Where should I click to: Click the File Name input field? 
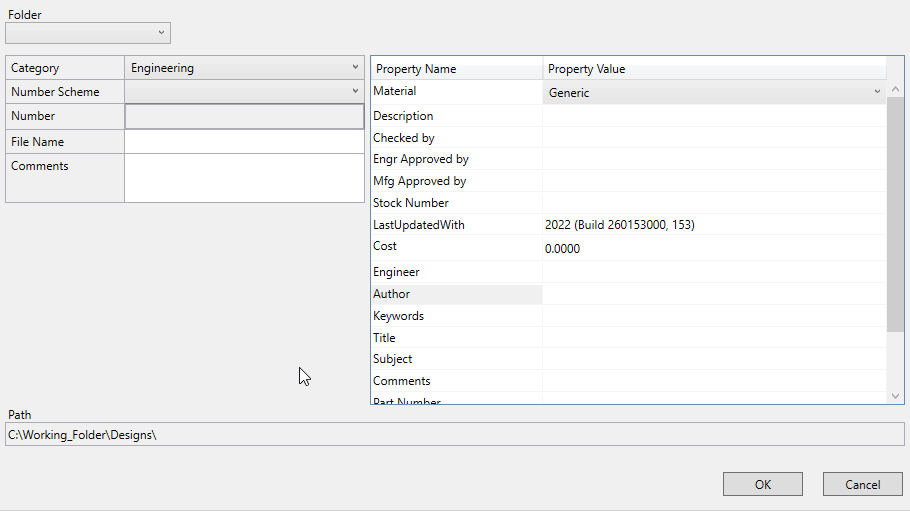(x=244, y=142)
